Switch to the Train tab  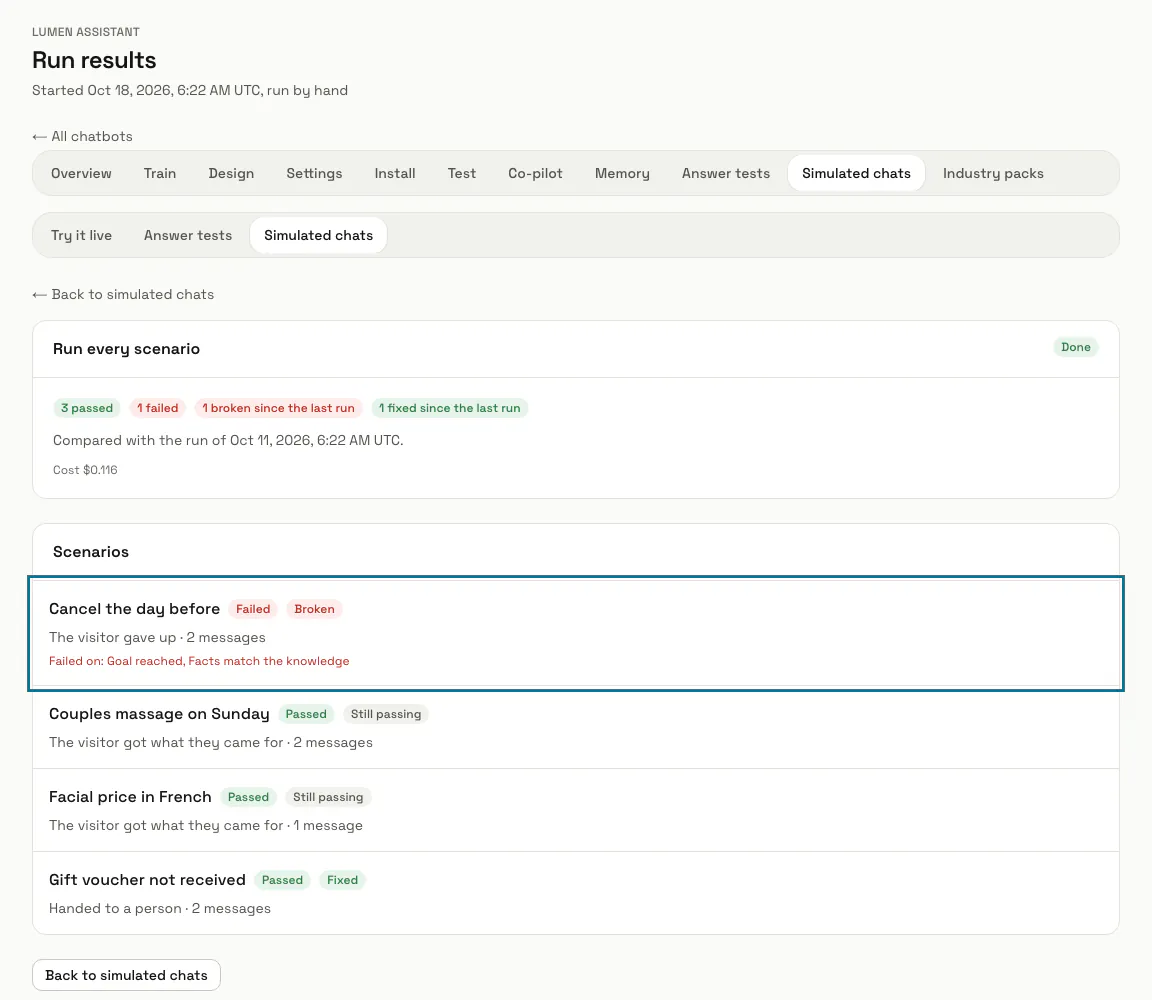[x=160, y=173]
